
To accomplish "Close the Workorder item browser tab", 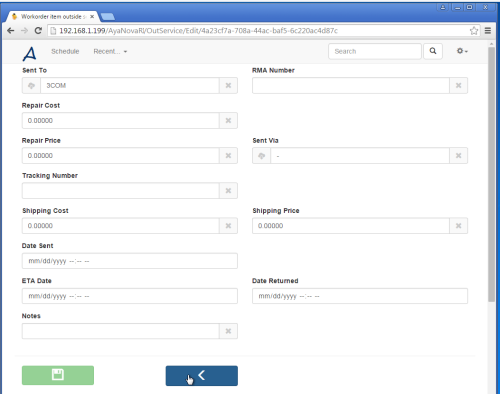I will click(x=92, y=16).
